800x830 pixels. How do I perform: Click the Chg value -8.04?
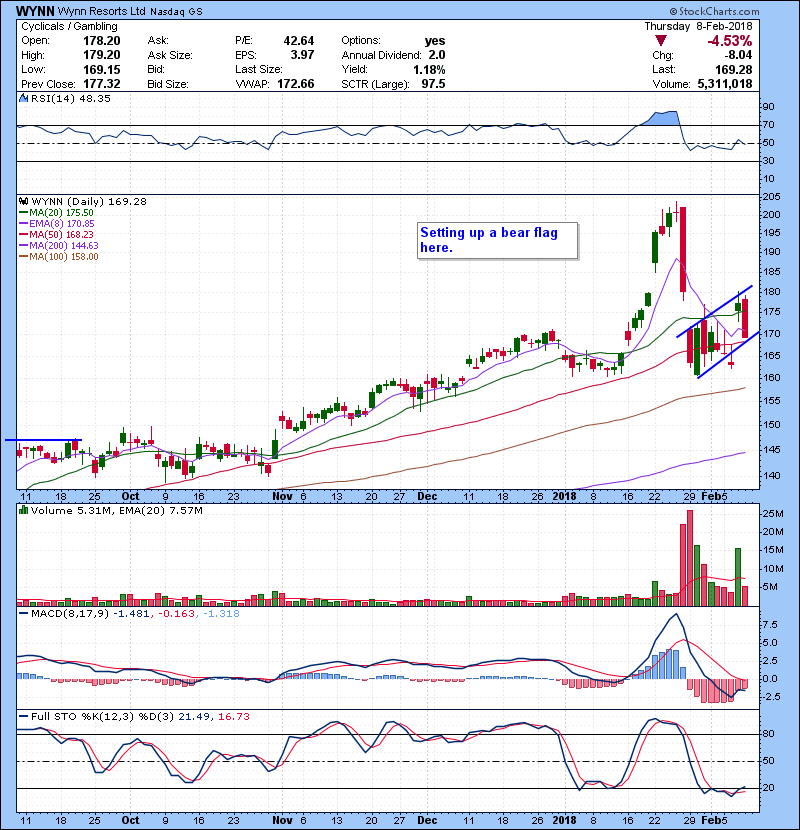pos(738,55)
